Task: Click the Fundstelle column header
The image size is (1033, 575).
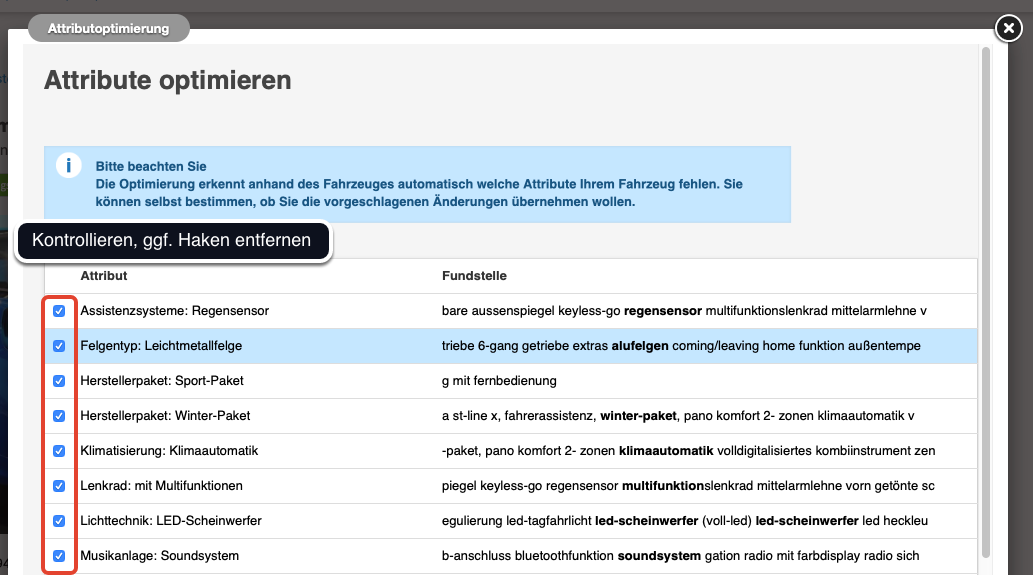Action: point(474,276)
